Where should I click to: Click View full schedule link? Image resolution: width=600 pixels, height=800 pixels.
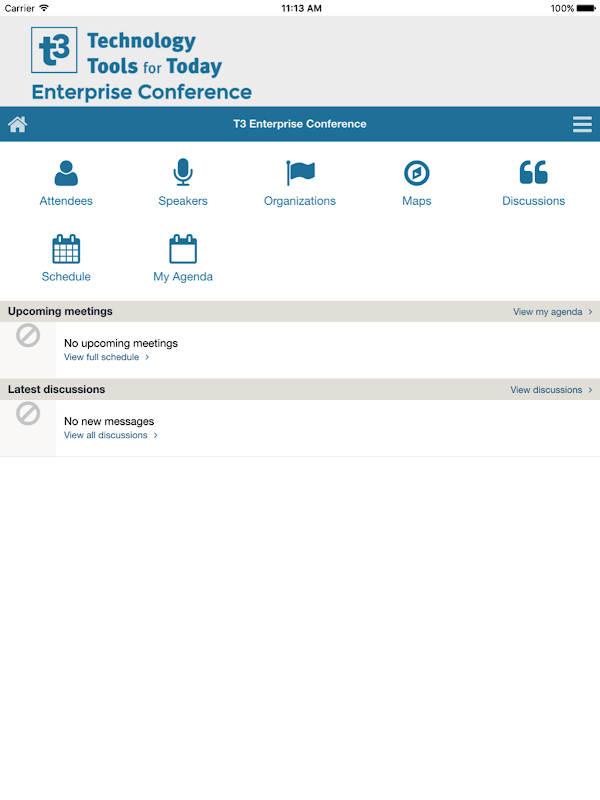[102, 357]
